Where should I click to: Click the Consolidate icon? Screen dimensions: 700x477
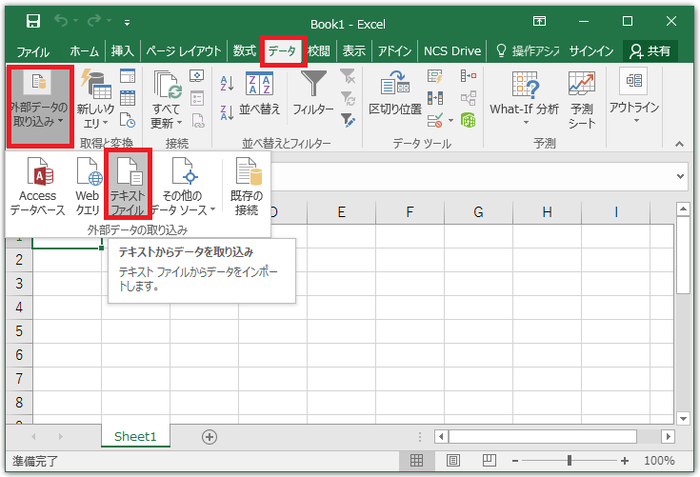(468, 76)
